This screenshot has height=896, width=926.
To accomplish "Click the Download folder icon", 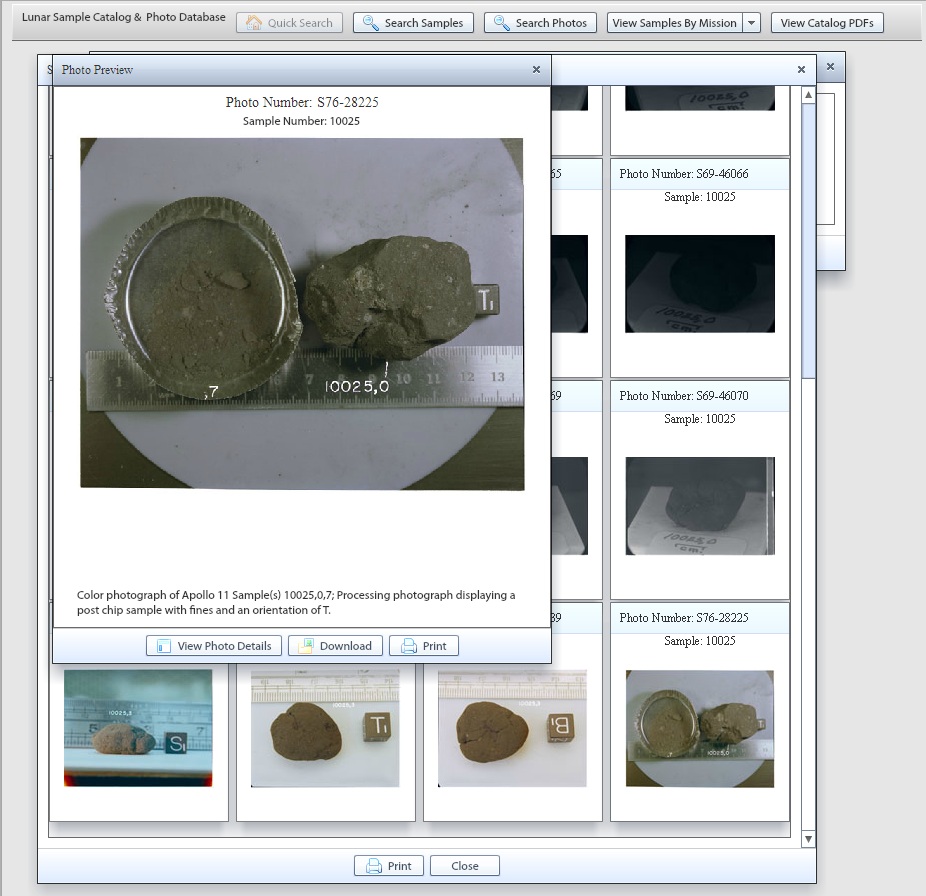I will pyautogui.click(x=305, y=646).
